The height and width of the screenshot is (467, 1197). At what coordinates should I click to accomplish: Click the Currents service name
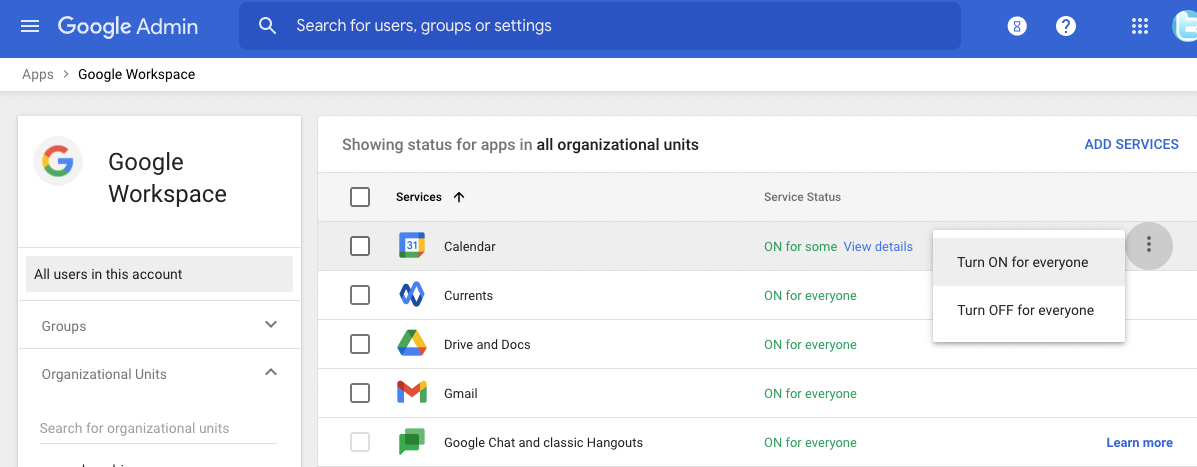[x=468, y=295]
